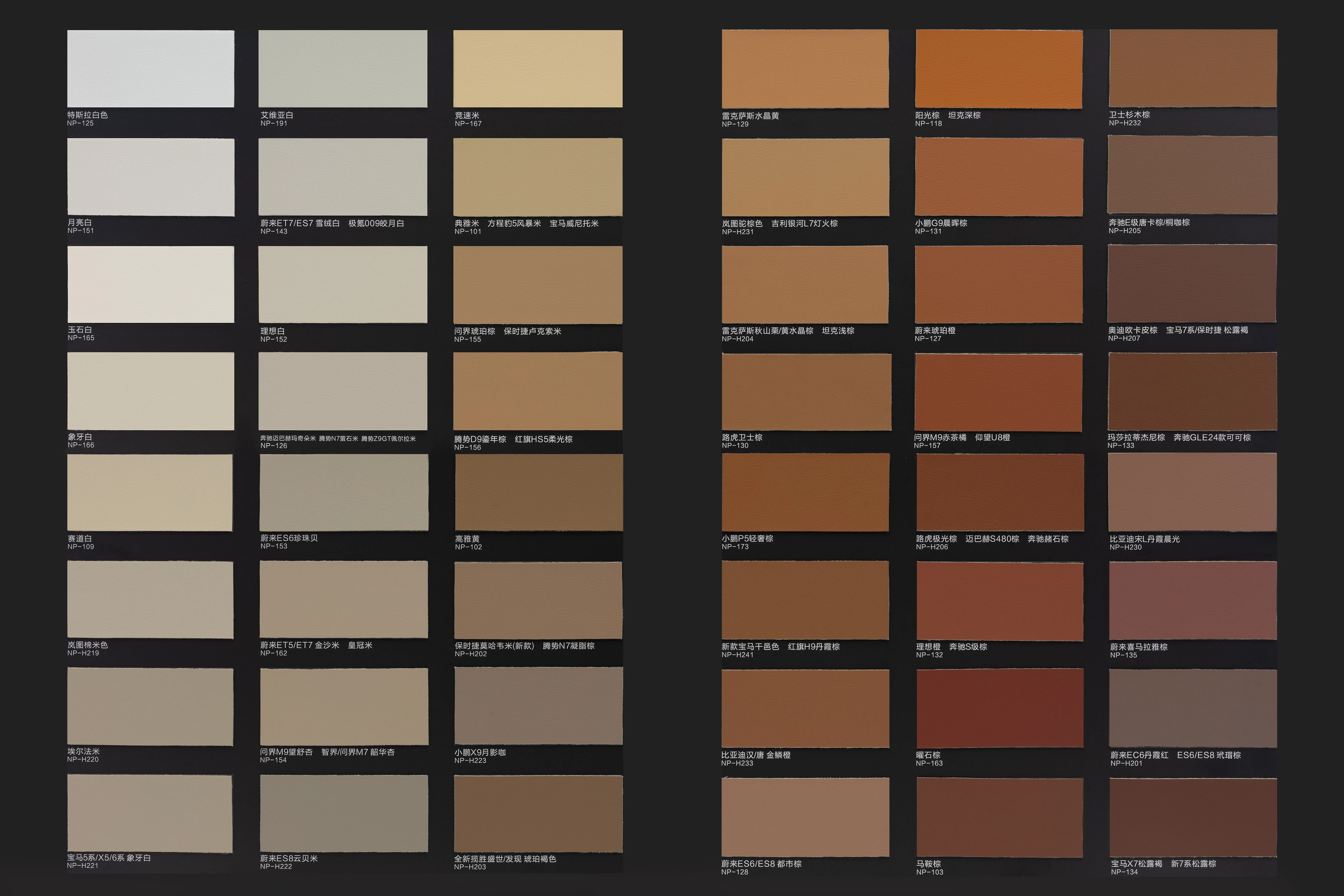Select the NP-H205 brown swatch
Image resolution: width=1344 pixels, height=896 pixels.
tap(1193, 174)
